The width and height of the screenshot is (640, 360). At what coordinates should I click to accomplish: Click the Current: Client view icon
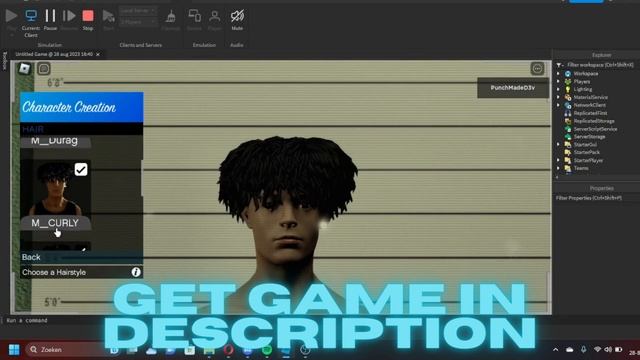31,16
